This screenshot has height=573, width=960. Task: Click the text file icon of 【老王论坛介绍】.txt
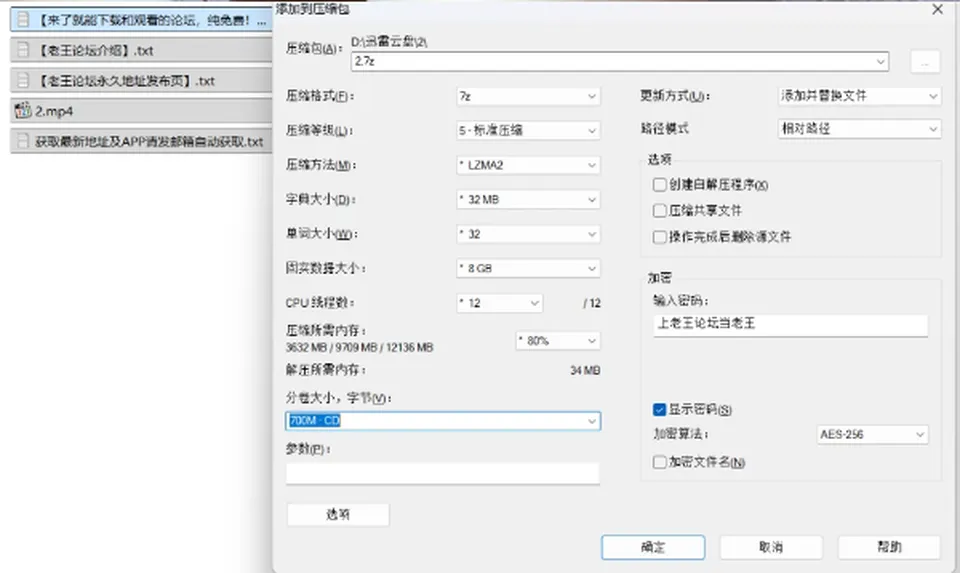coord(23,50)
